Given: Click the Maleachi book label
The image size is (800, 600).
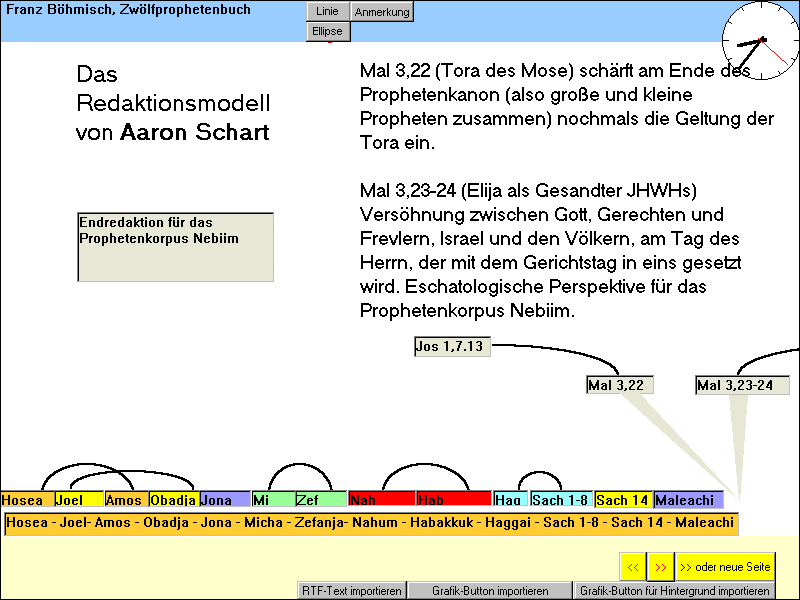Looking at the screenshot, I should coord(689,499).
